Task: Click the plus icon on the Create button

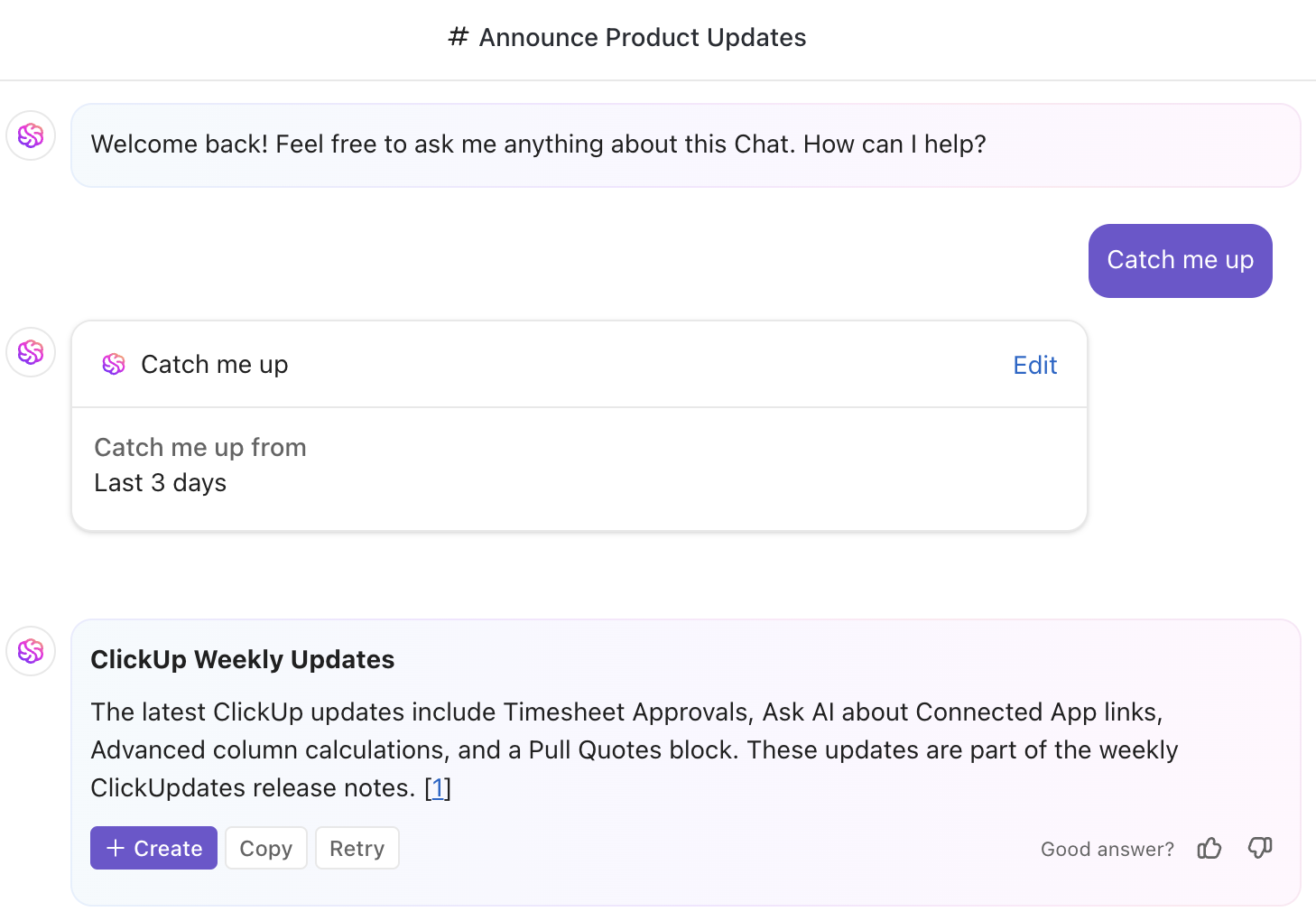Action: 115,848
